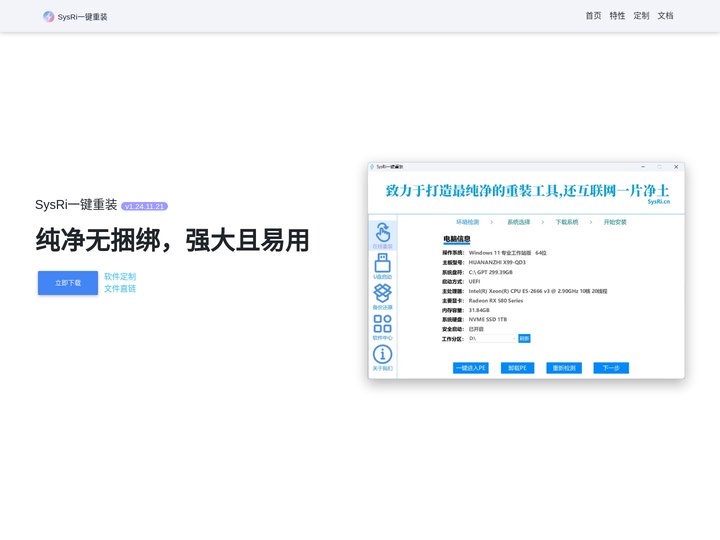Image resolution: width=720 pixels, height=540 pixels.
Task: Click the headline 纯净无捆绑，强大且易用
Action: [x=172, y=240]
